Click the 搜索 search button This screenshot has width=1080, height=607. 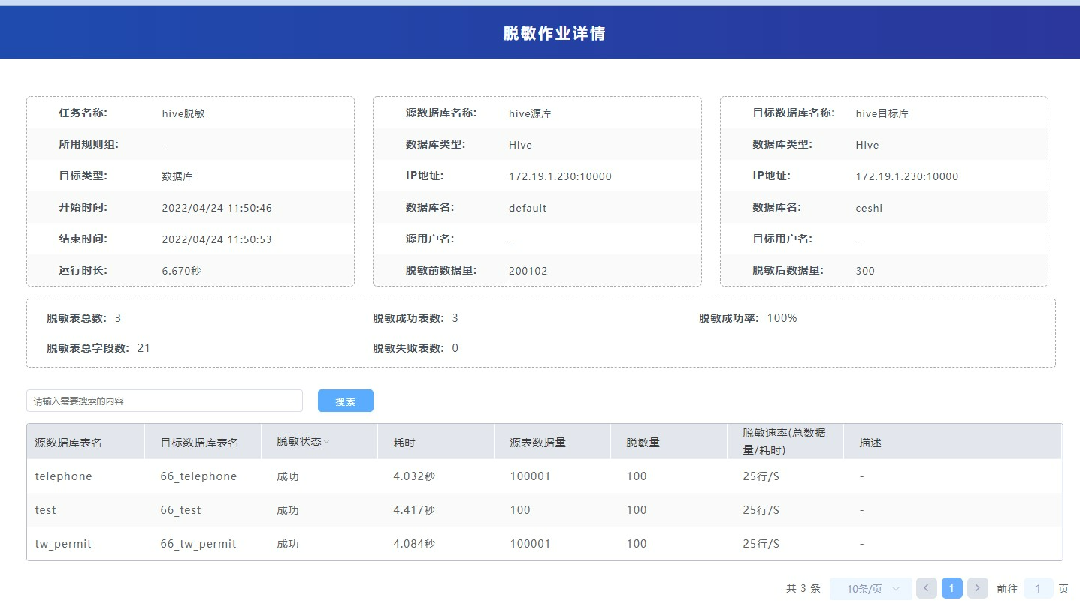tap(345, 401)
